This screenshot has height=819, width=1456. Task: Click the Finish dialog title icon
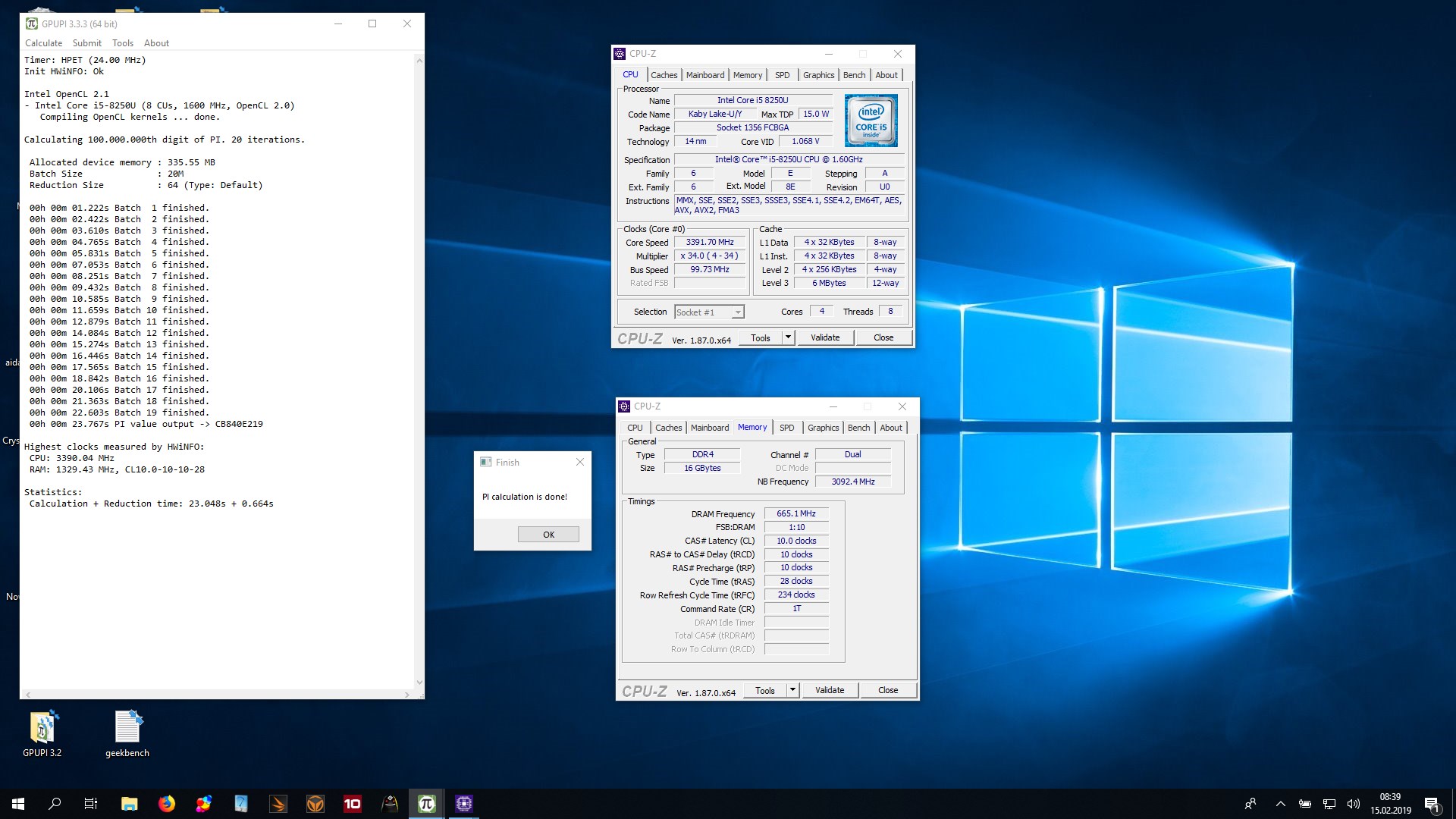pos(485,462)
